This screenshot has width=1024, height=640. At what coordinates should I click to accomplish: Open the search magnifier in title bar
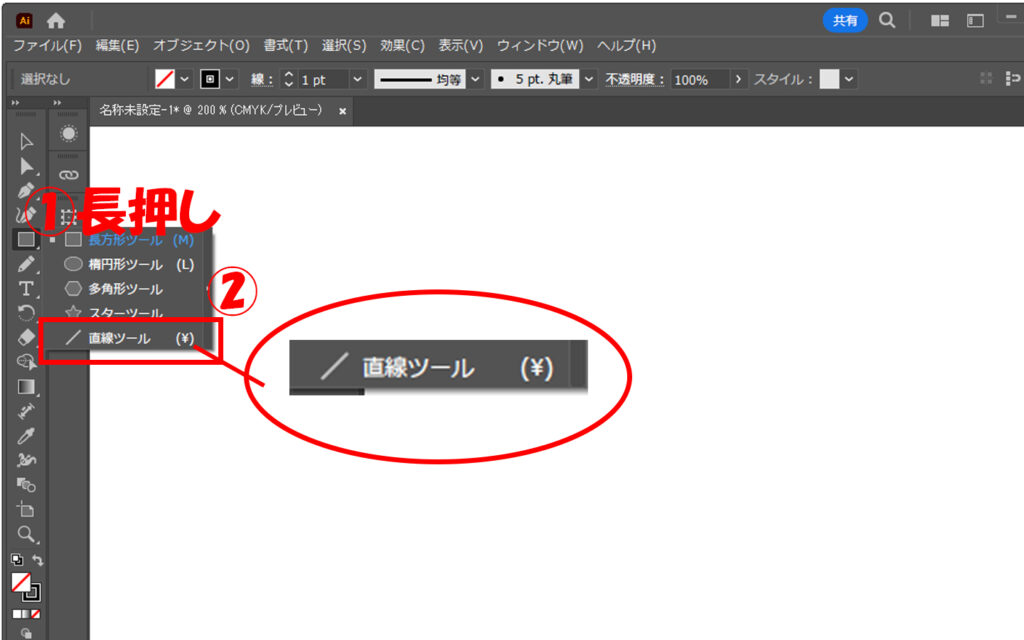(887, 20)
